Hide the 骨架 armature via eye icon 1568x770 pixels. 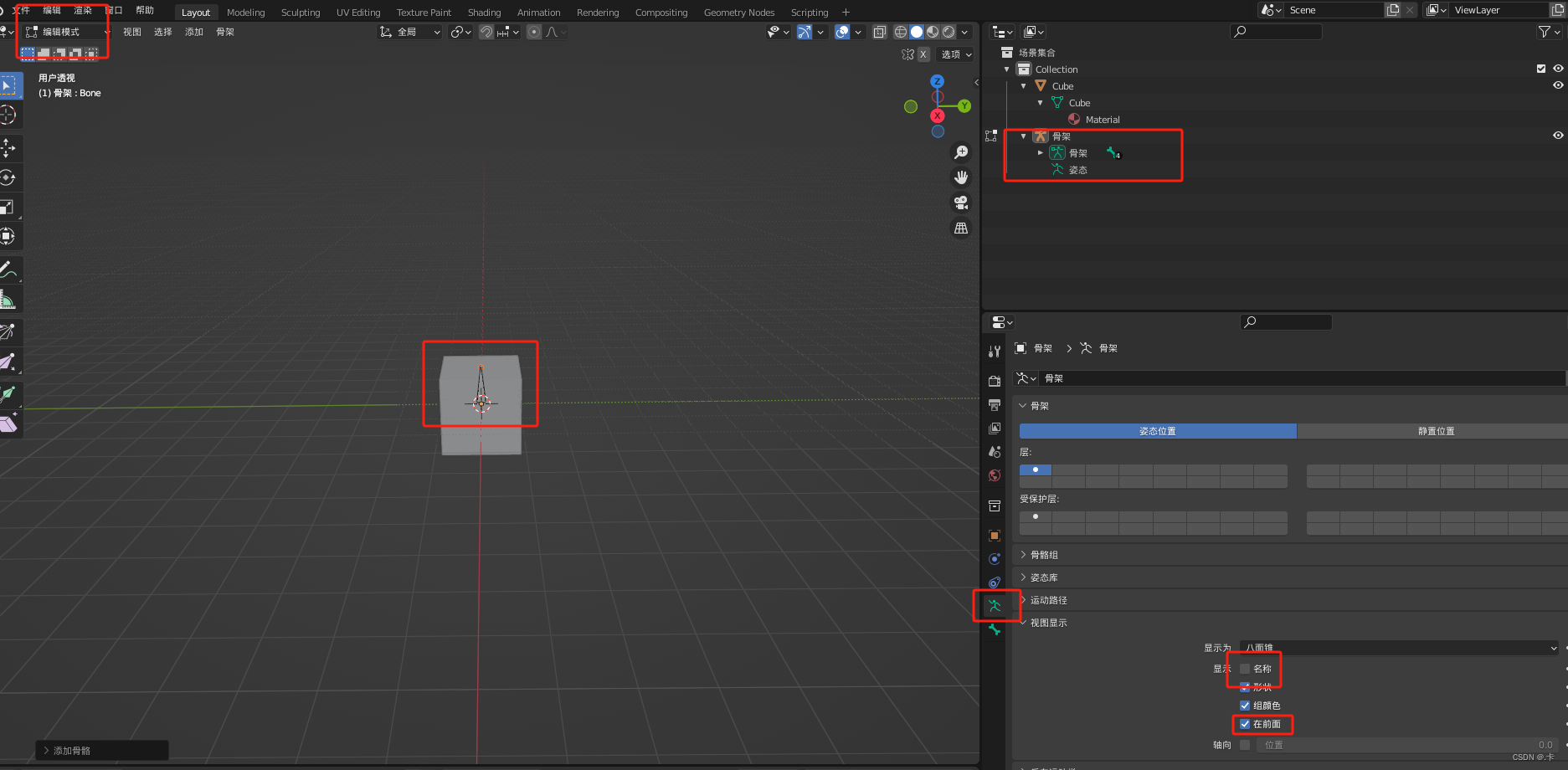pyautogui.click(x=1558, y=136)
